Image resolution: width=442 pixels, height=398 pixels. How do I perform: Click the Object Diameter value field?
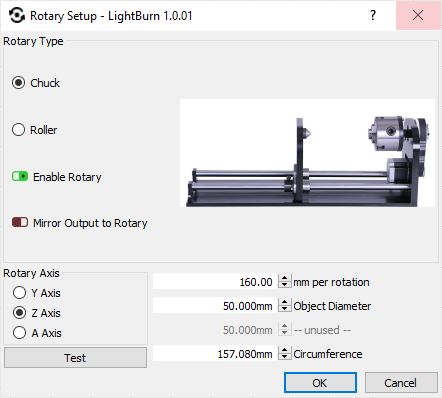click(x=215, y=306)
